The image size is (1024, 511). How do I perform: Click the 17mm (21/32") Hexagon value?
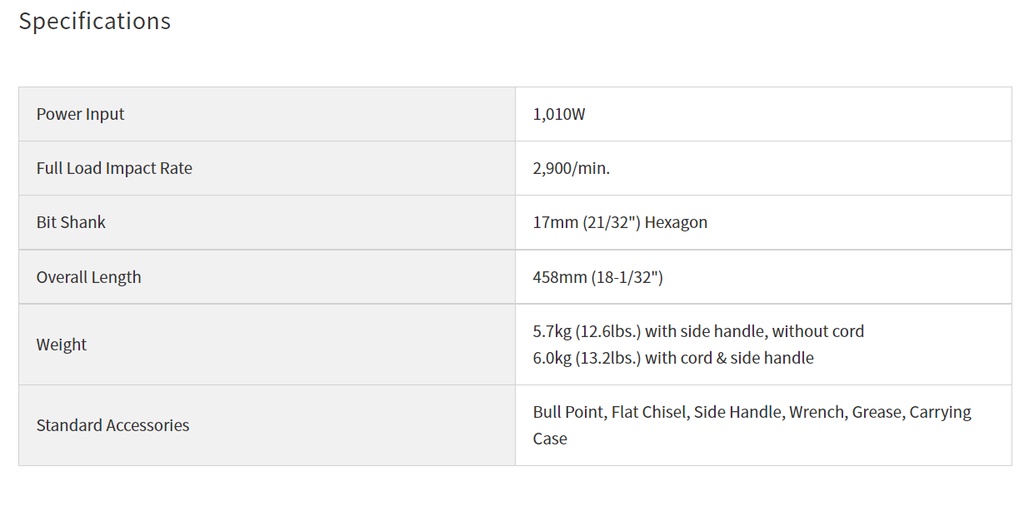[x=620, y=223]
